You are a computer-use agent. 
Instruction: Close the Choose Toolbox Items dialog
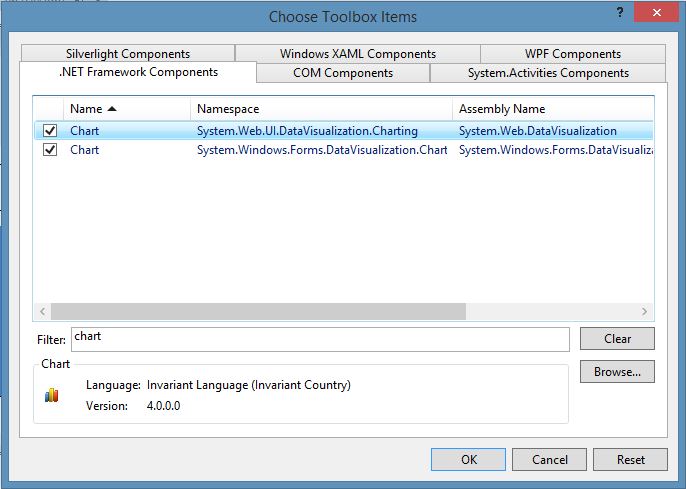click(x=656, y=12)
